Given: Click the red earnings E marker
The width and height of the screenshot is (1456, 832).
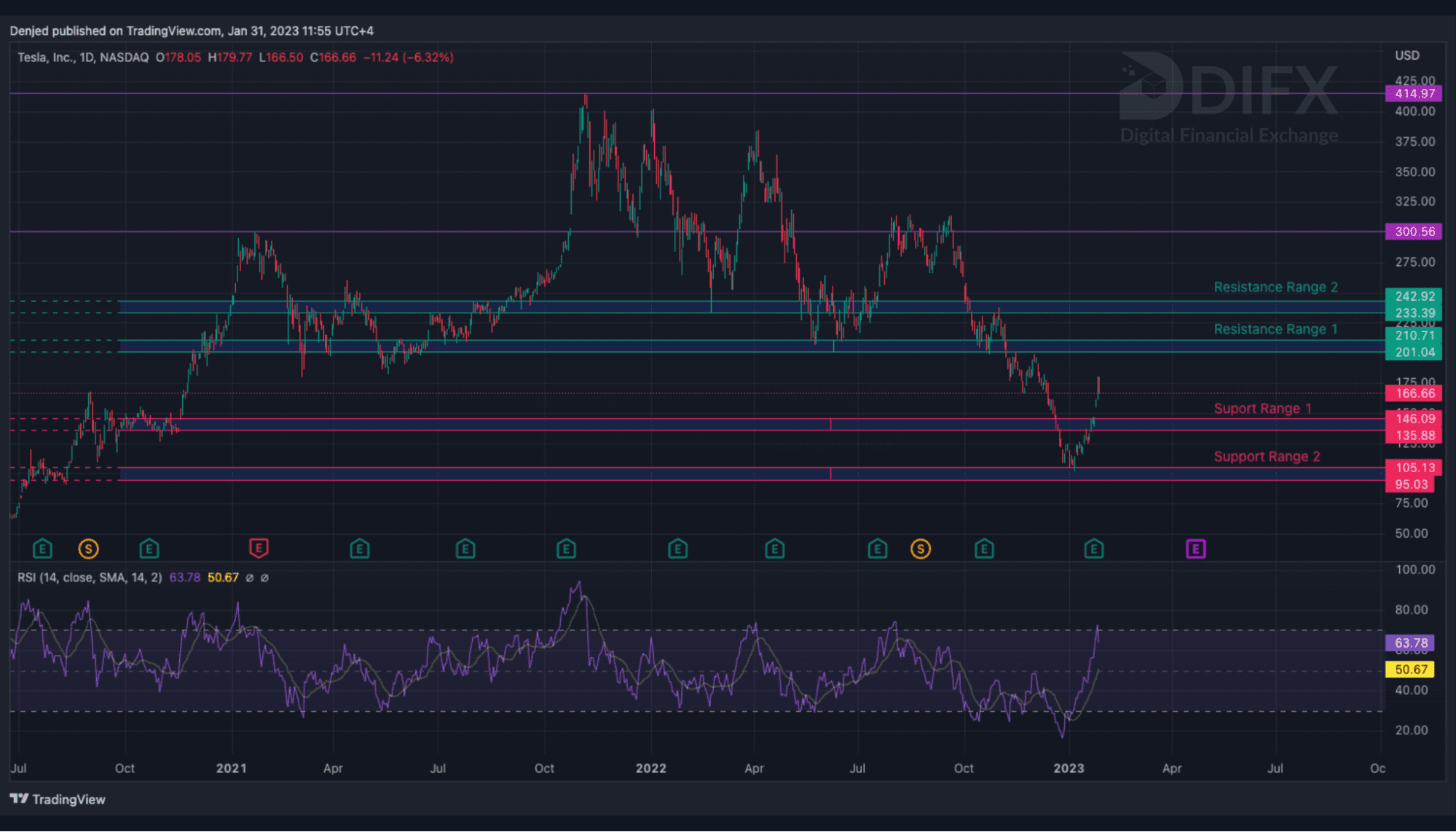Looking at the screenshot, I should [x=259, y=548].
